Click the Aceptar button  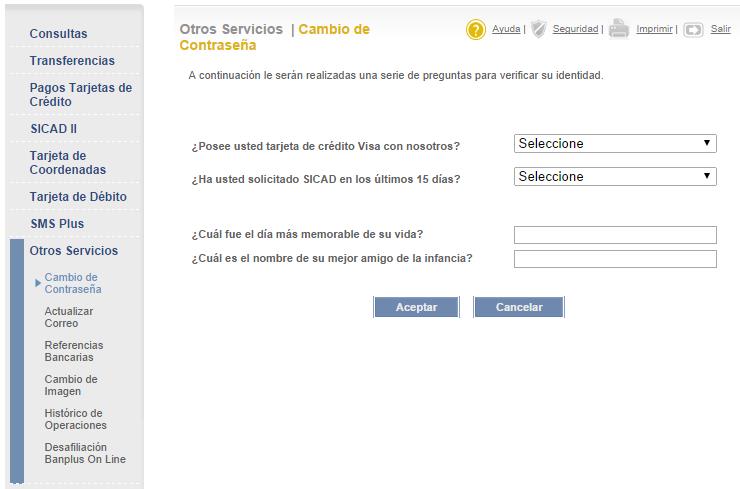coord(416,307)
